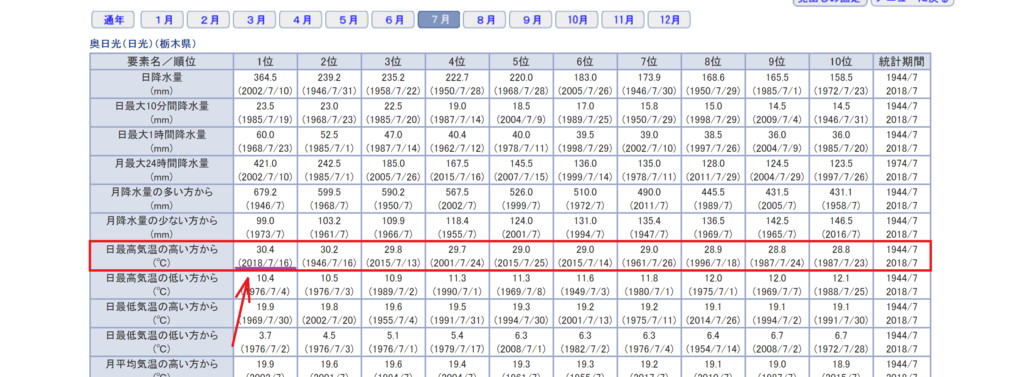1024x377 pixels.
Task: Select the 日最低気温の高い方から row header
Action: tap(162, 314)
